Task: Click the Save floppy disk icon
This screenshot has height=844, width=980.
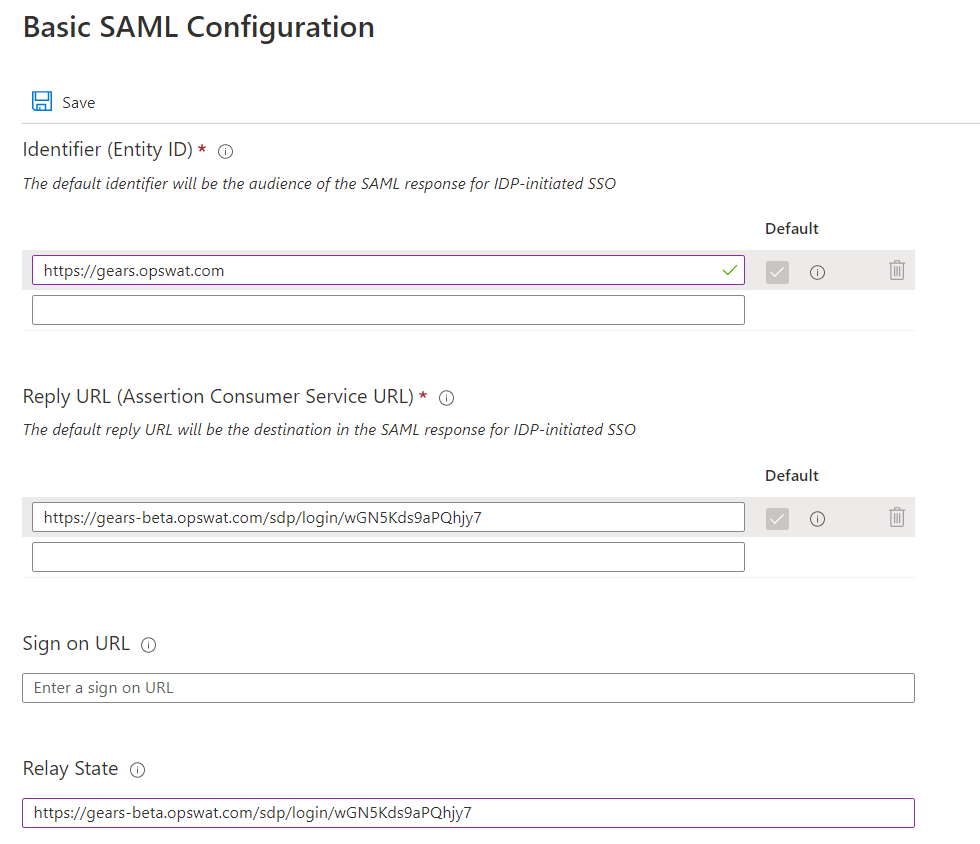Action: 42,101
